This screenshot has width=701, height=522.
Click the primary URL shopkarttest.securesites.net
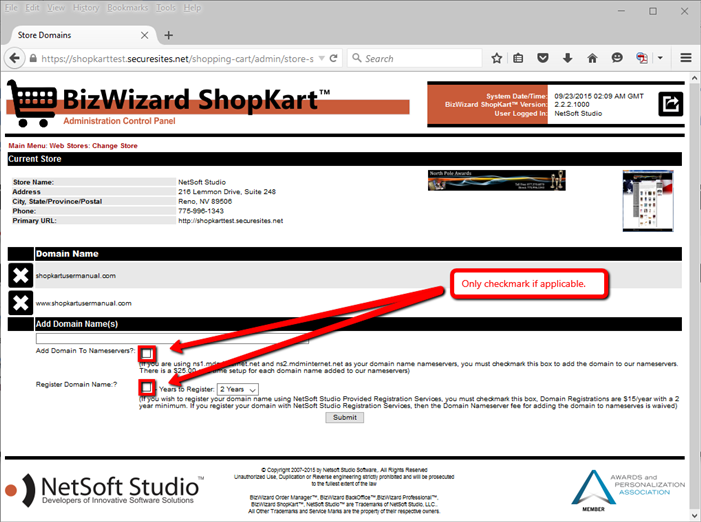pos(231,221)
